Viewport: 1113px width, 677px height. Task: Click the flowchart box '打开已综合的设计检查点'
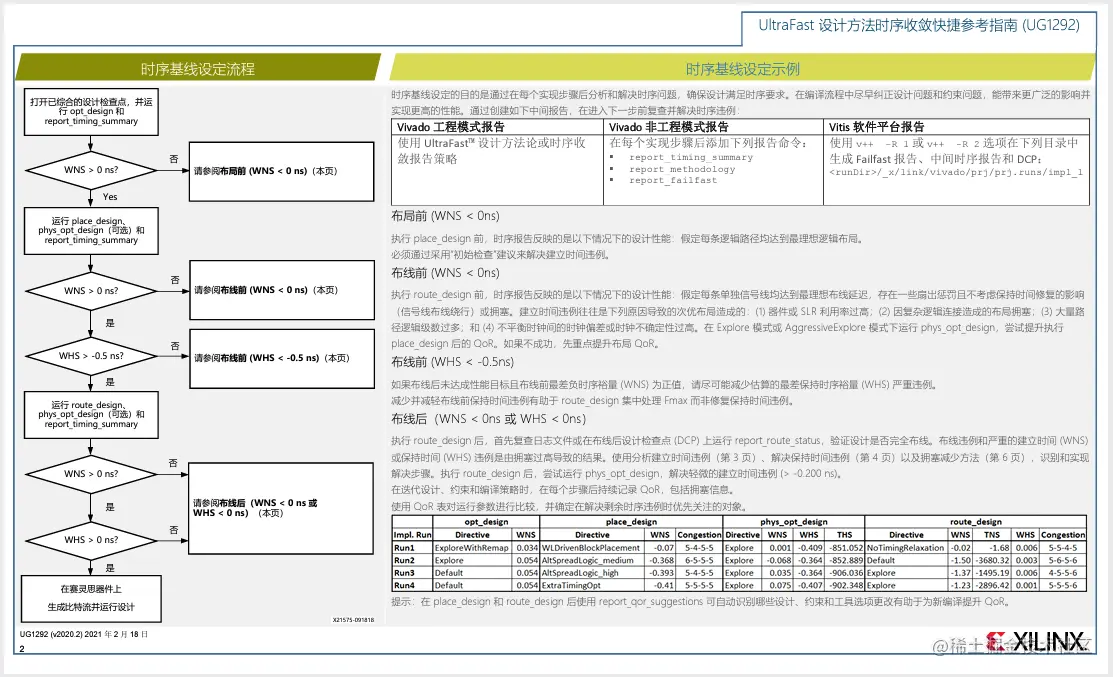91,111
